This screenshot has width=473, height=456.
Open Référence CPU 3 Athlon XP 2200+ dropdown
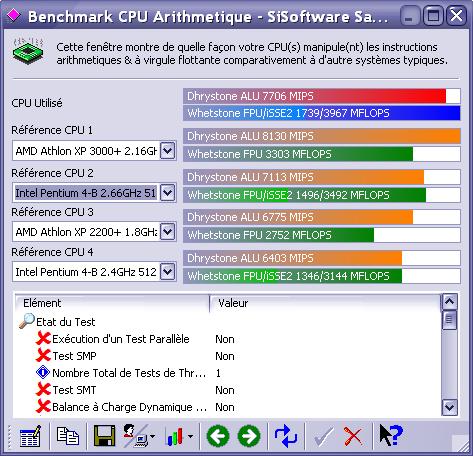[x=167, y=232]
